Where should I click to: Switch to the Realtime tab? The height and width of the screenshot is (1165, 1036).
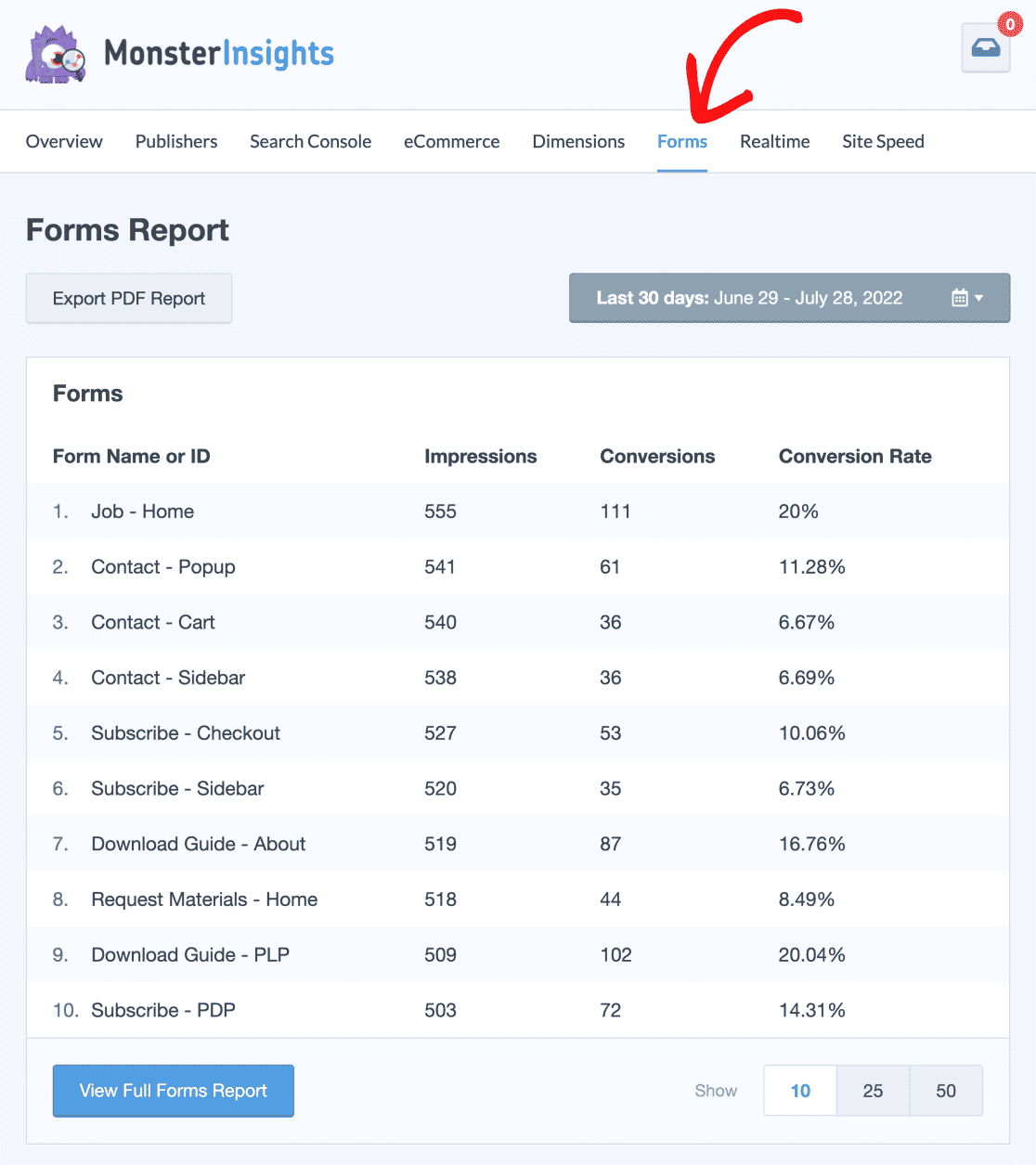pyautogui.click(x=774, y=141)
